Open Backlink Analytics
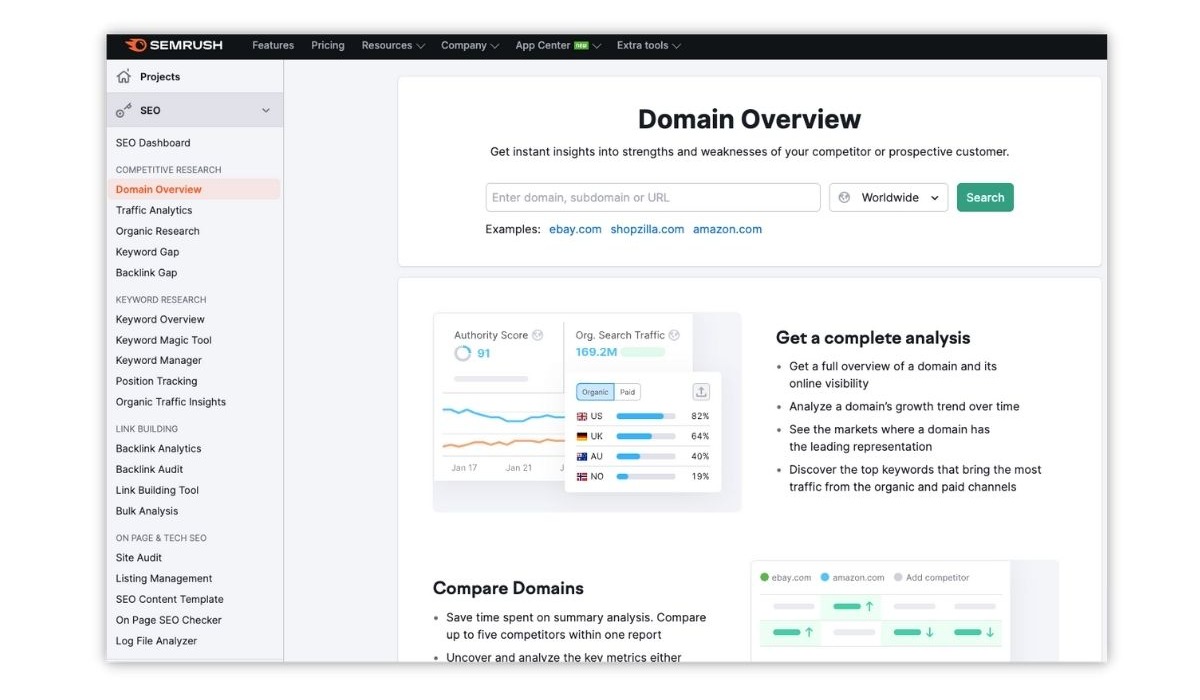The width and height of the screenshot is (1200, 700). (x=159, y=449)
